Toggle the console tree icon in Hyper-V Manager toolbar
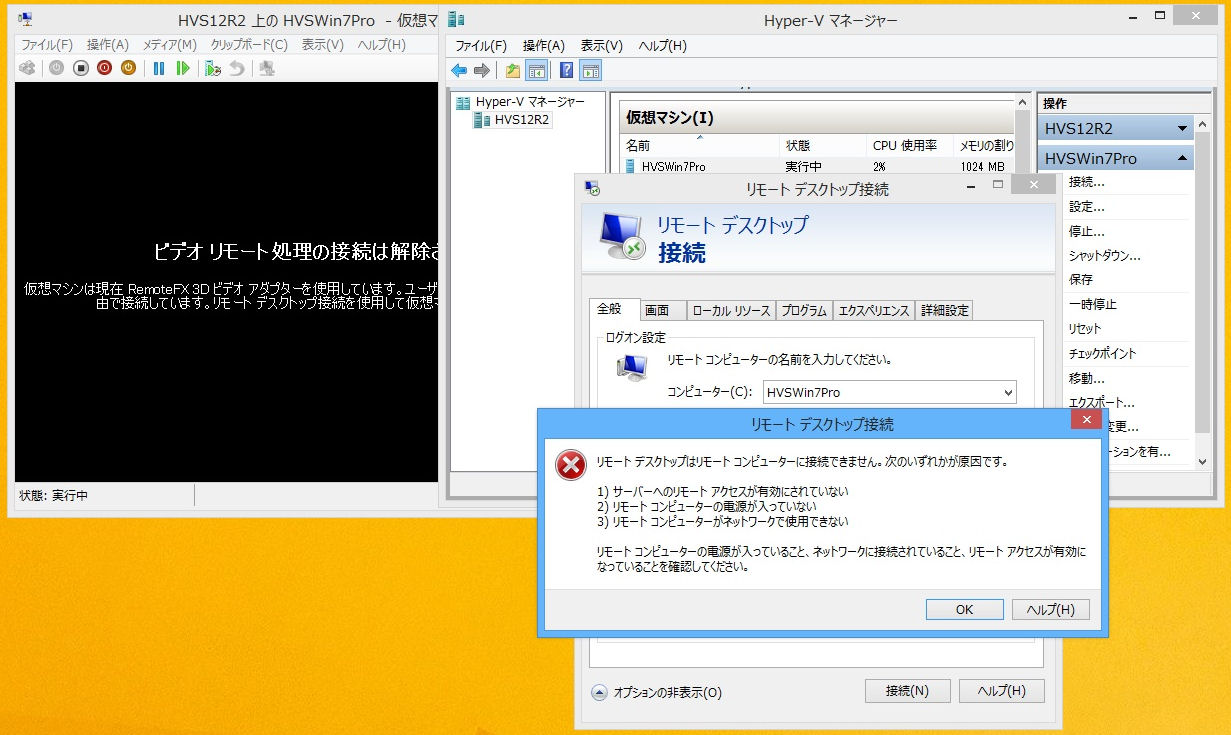Viewport: 1231px width, 735px height. point(537,70)
